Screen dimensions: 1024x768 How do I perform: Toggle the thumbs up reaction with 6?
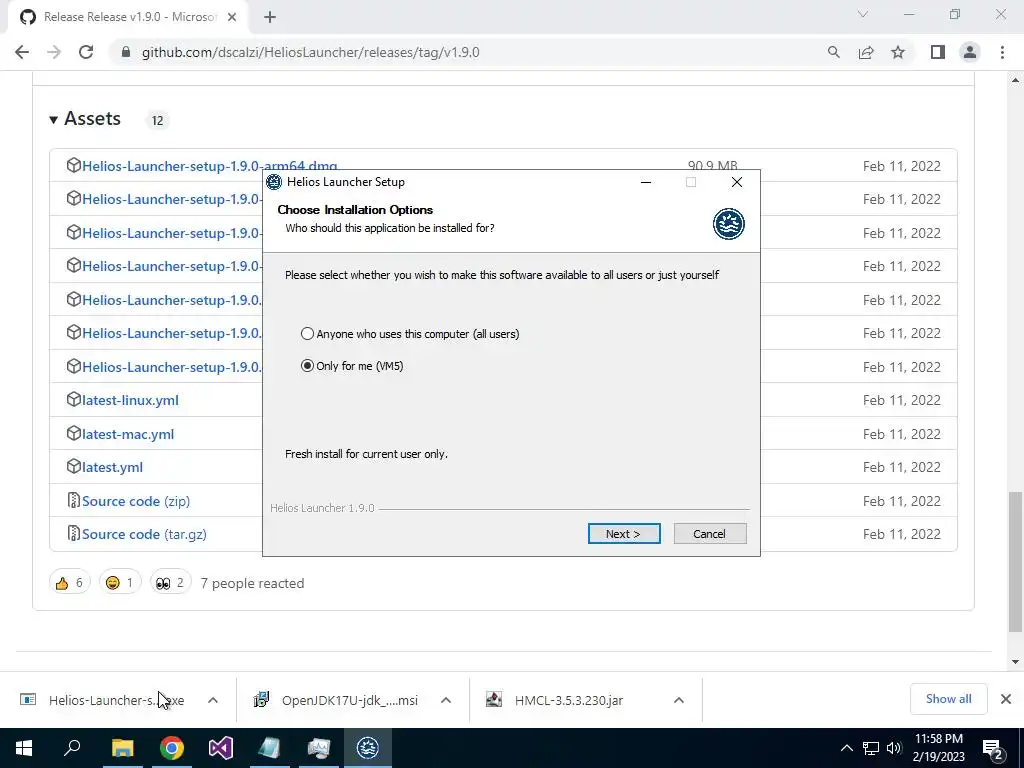69,583
